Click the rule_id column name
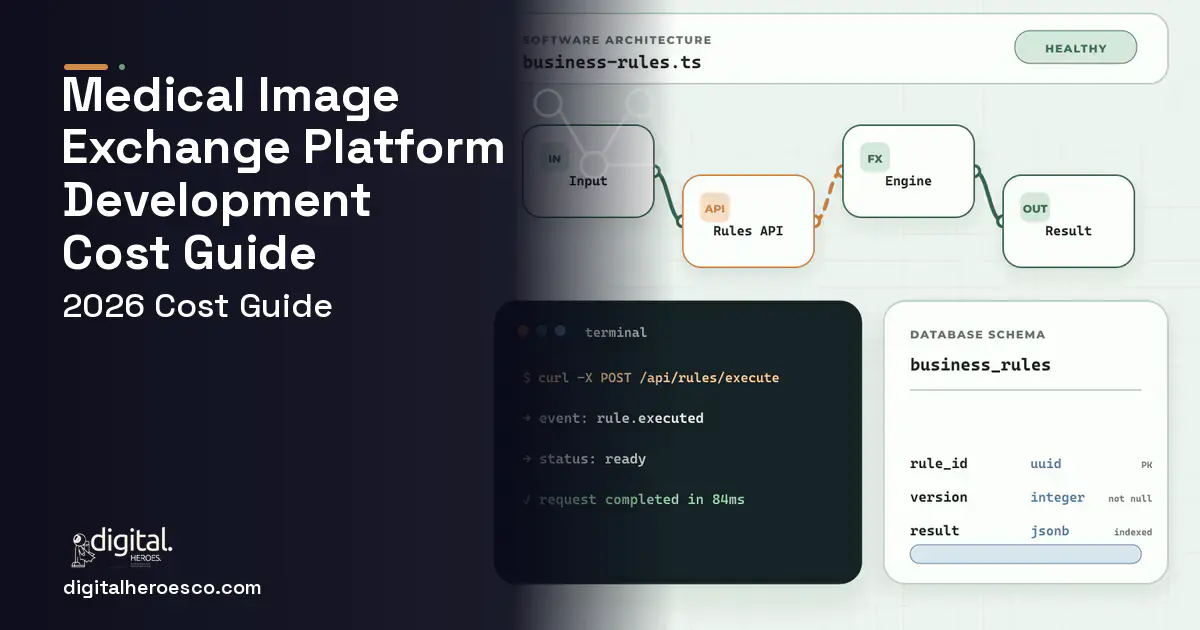 point(938,464)
